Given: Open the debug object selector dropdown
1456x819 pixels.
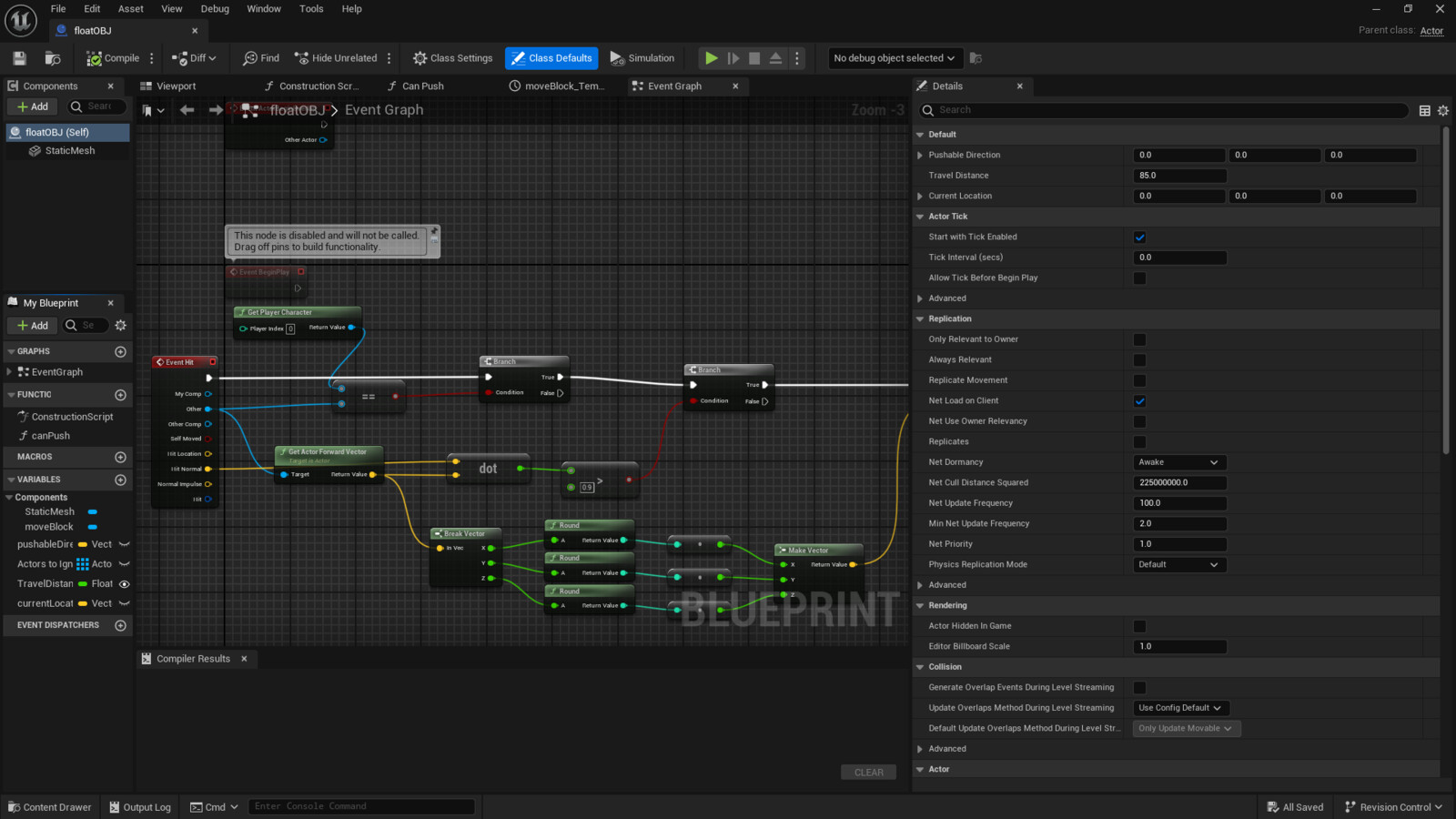Looking at the screenshot, I should coord(895,58).
